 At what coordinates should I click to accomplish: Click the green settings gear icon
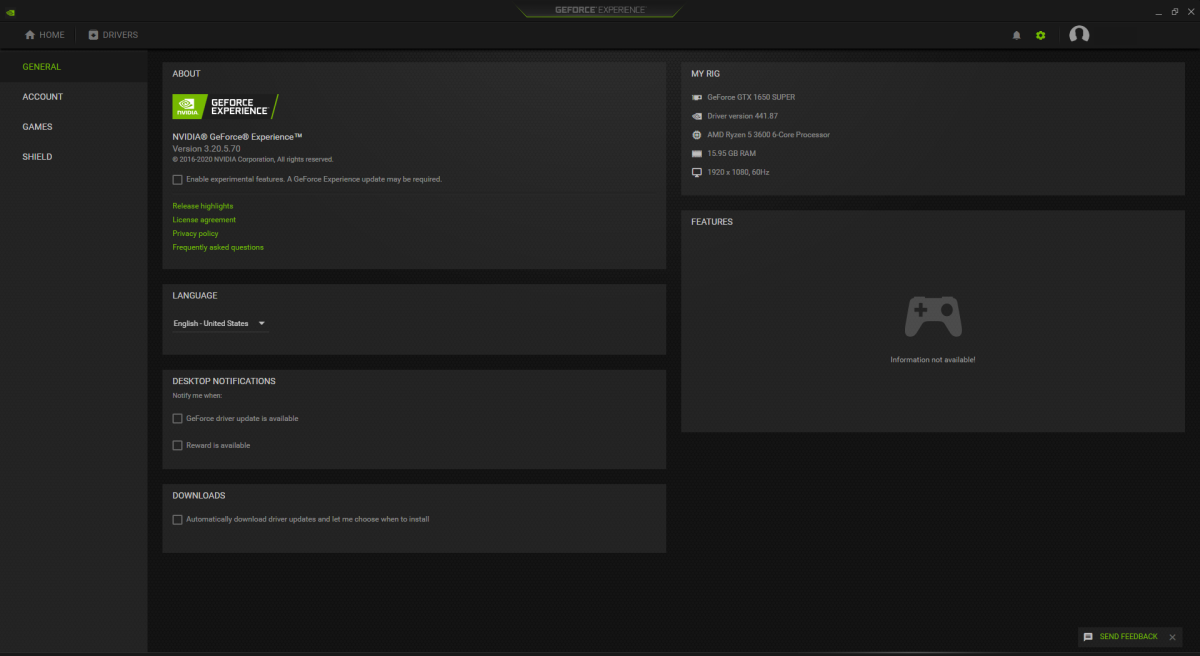[1041, 35]
